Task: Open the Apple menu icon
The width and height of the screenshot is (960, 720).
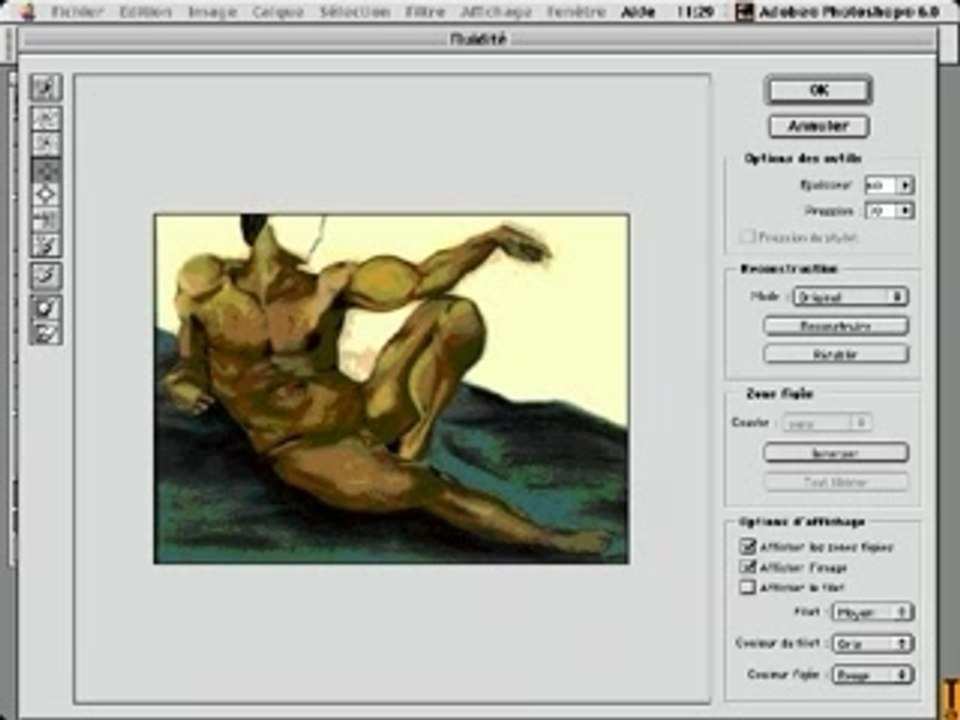Action: (26, 11)
